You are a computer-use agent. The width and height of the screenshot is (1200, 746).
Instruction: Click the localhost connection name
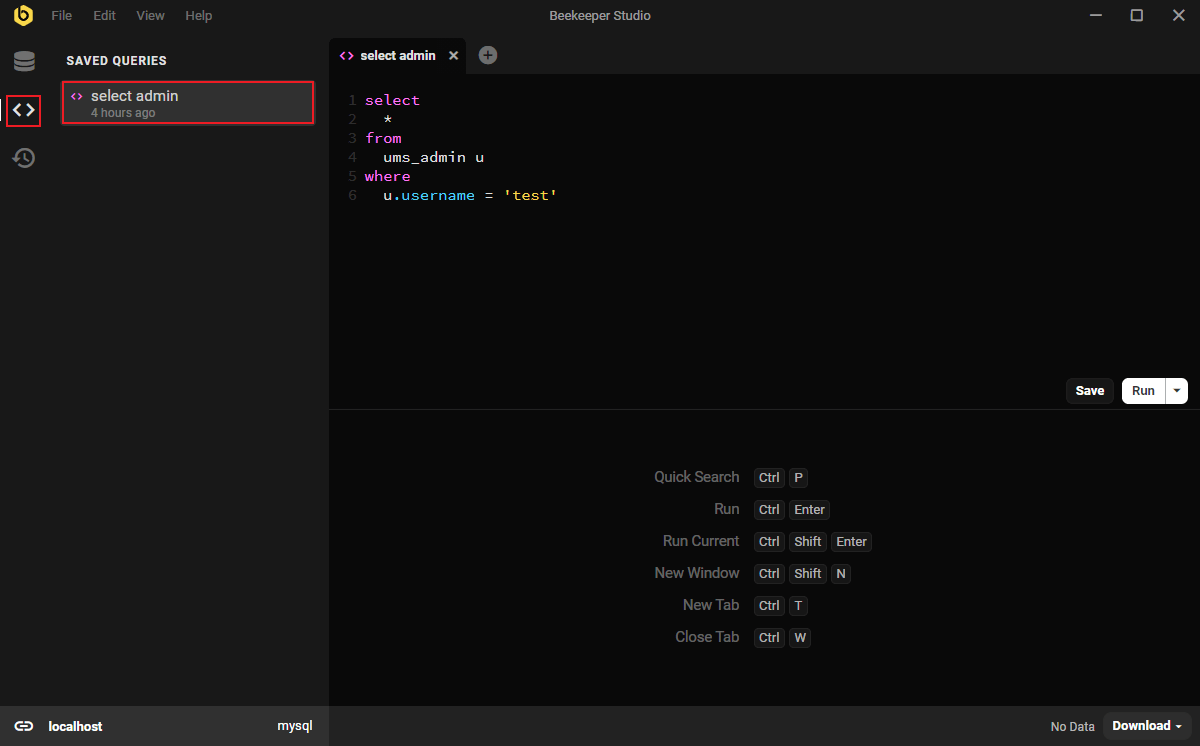pyautogui.click(x=75, y=726)
